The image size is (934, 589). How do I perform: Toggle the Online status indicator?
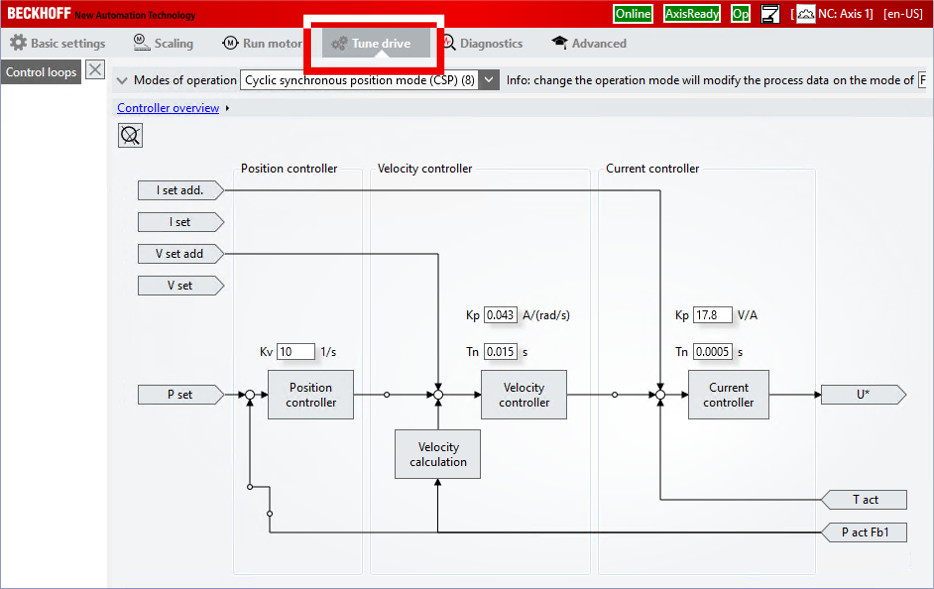633,14
